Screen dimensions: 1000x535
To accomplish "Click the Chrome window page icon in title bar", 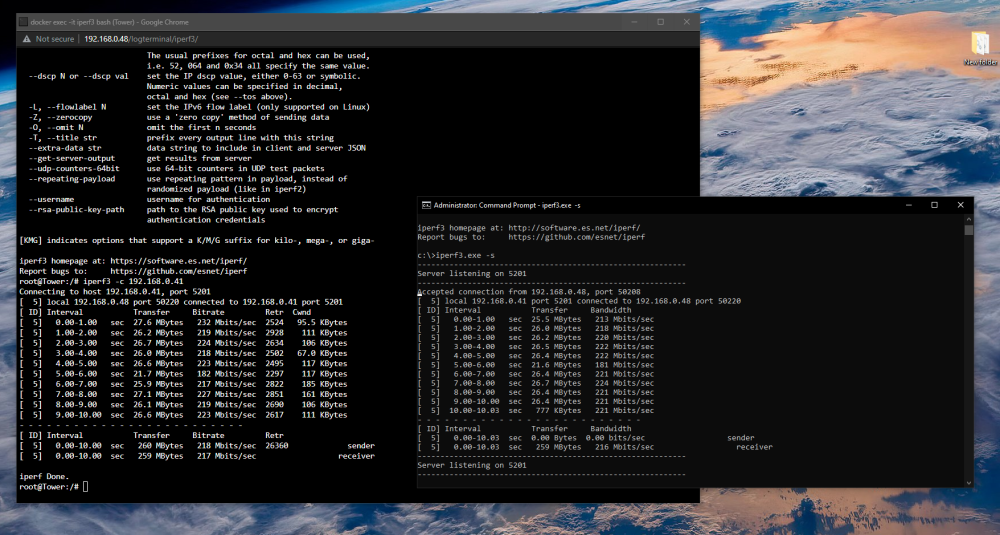I will [24, 22].
